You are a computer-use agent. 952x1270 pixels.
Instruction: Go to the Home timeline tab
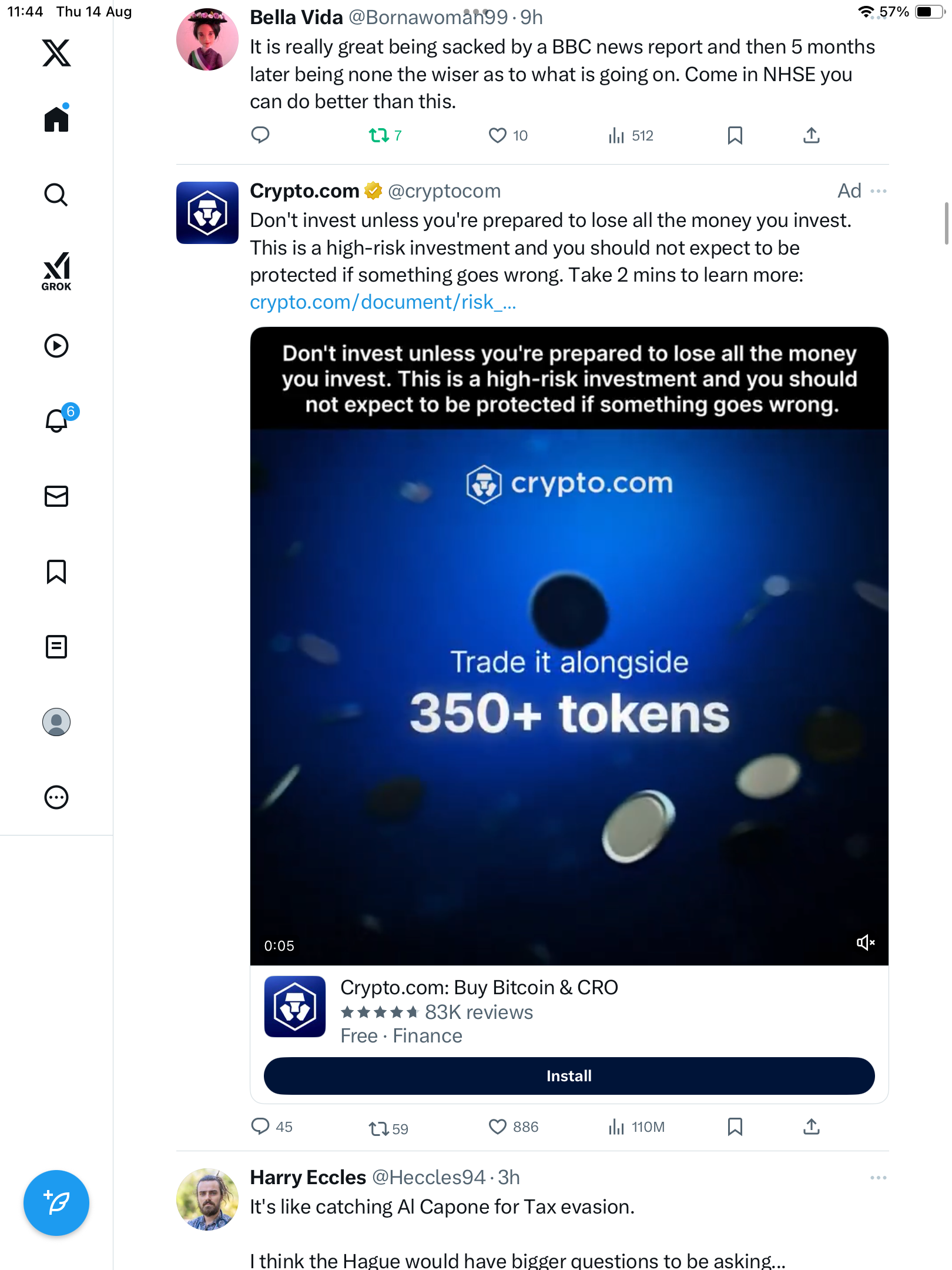[56, 119]
